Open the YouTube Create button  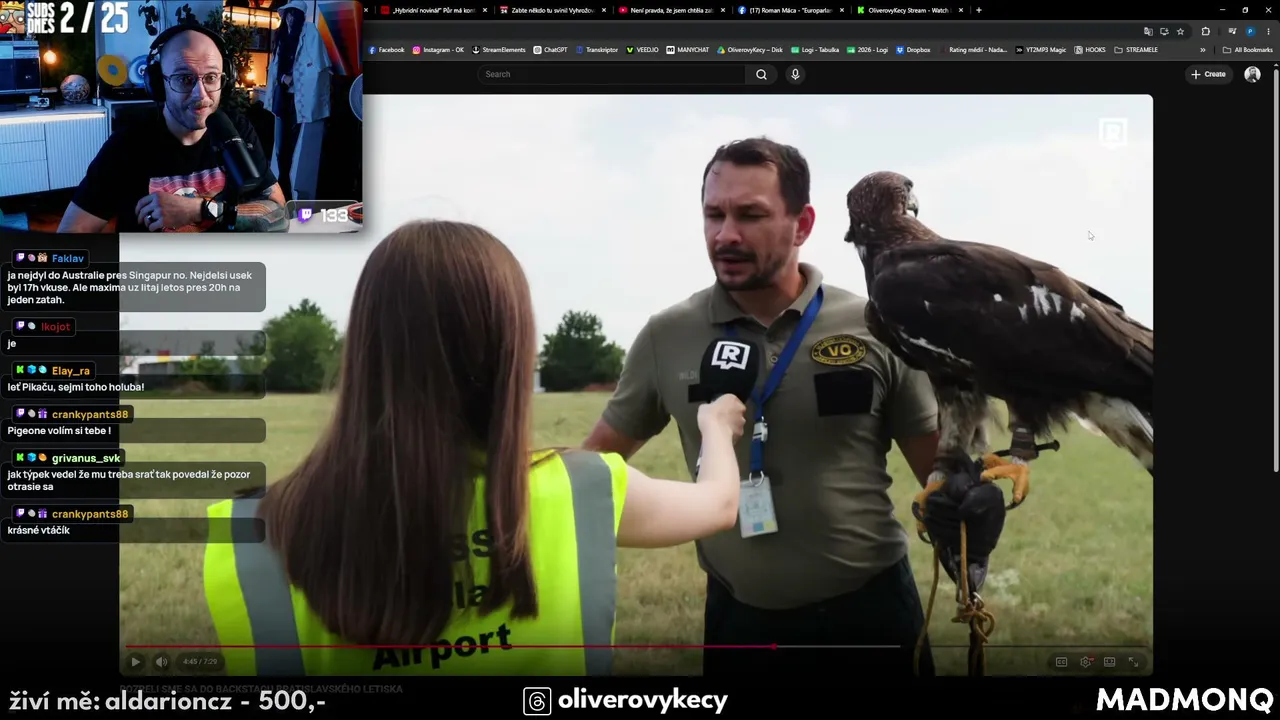[x=1209, y=74]
